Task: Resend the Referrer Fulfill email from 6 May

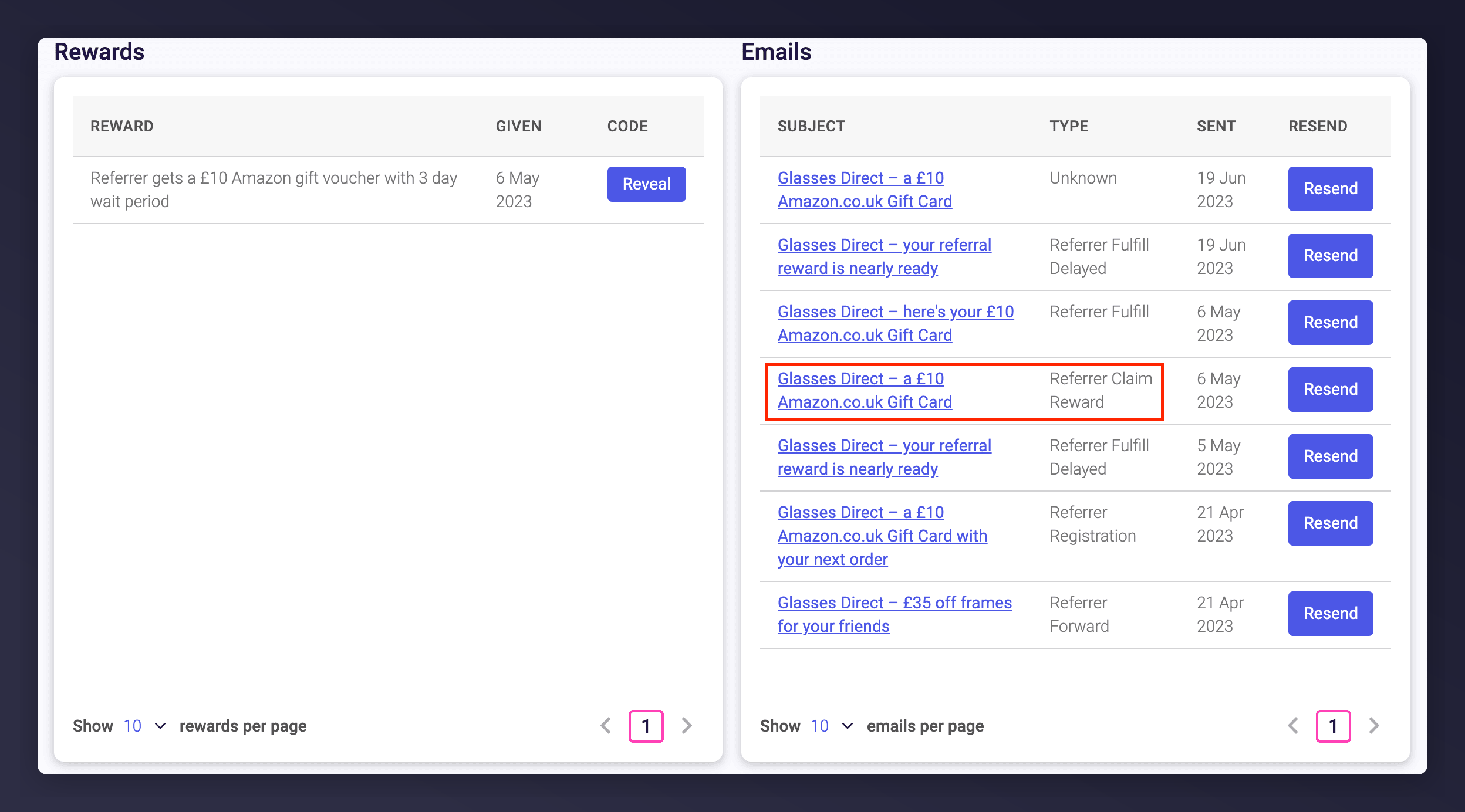Action: [x=1331, y=323]
